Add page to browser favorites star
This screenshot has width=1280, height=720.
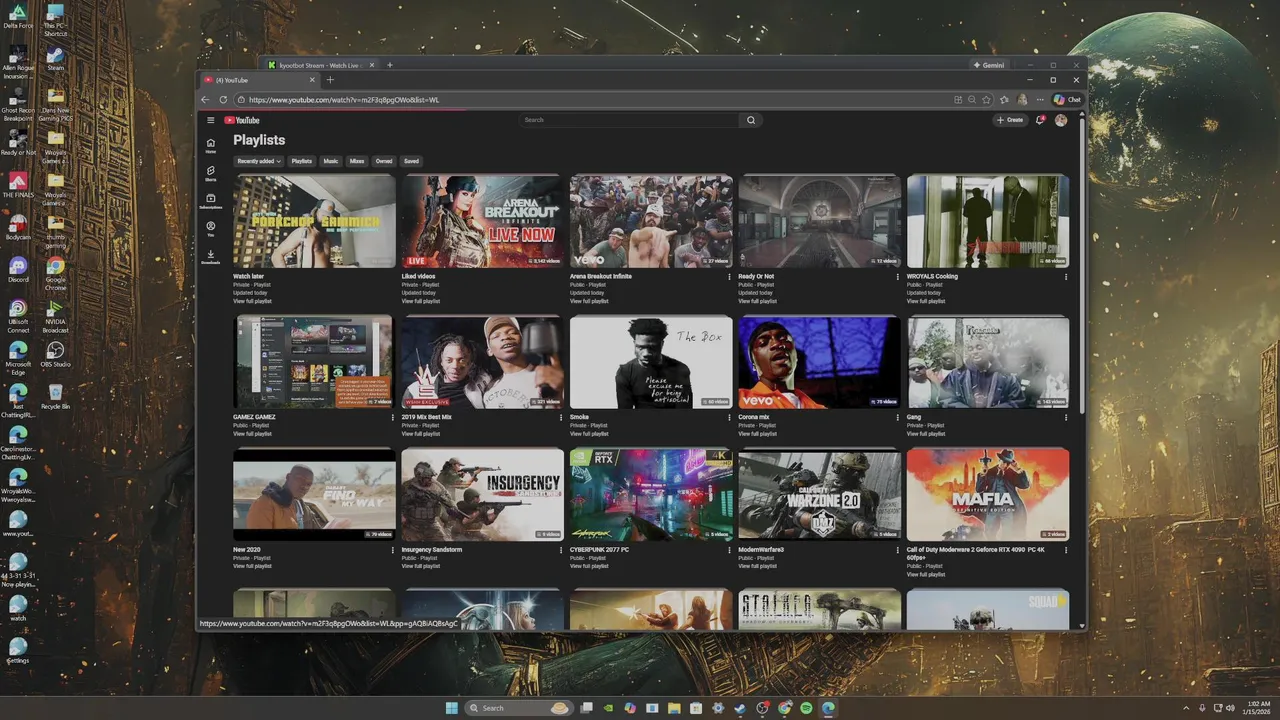tap(986, 100)
